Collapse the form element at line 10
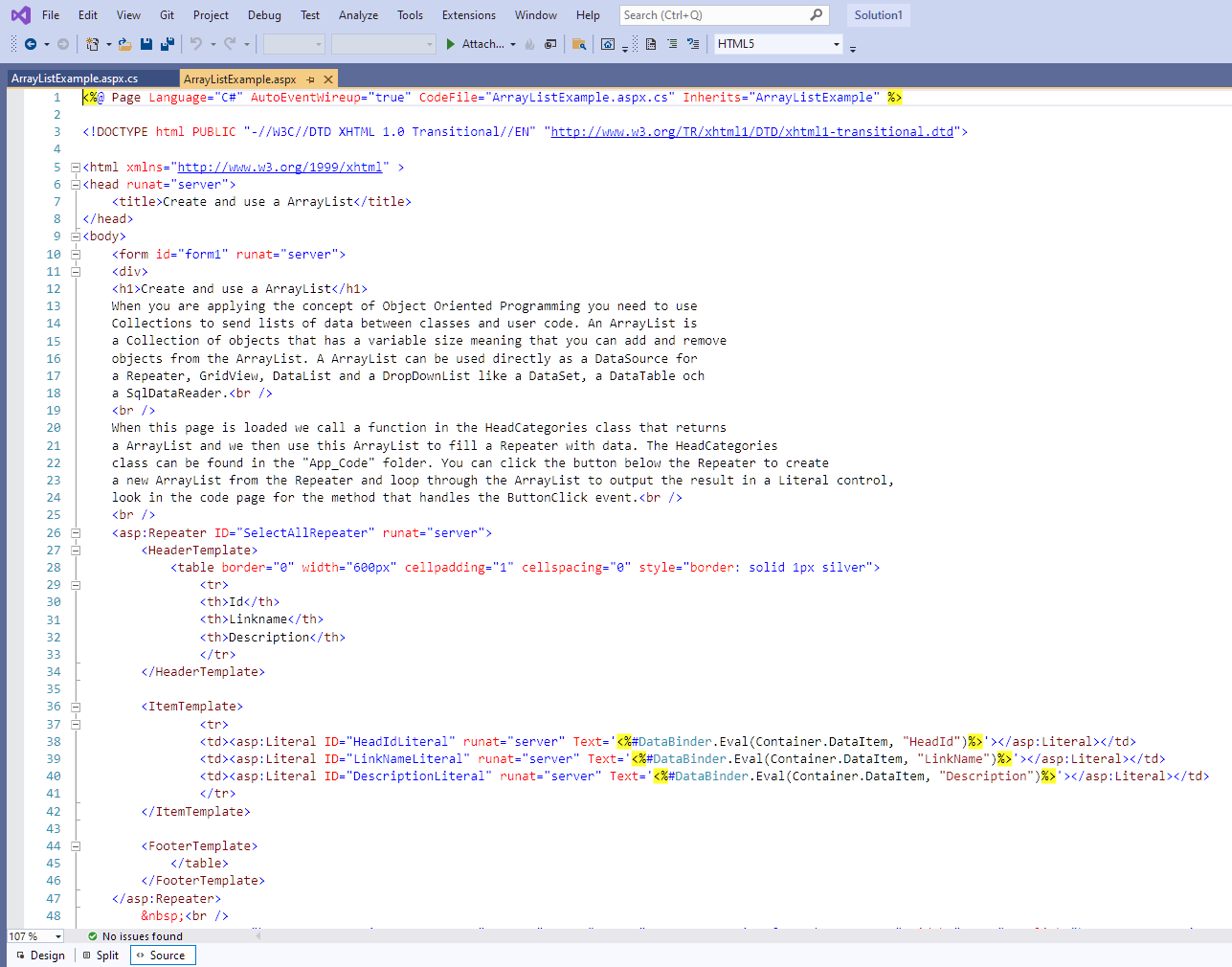Screen dimensions: 1232x967 [76, 255]
